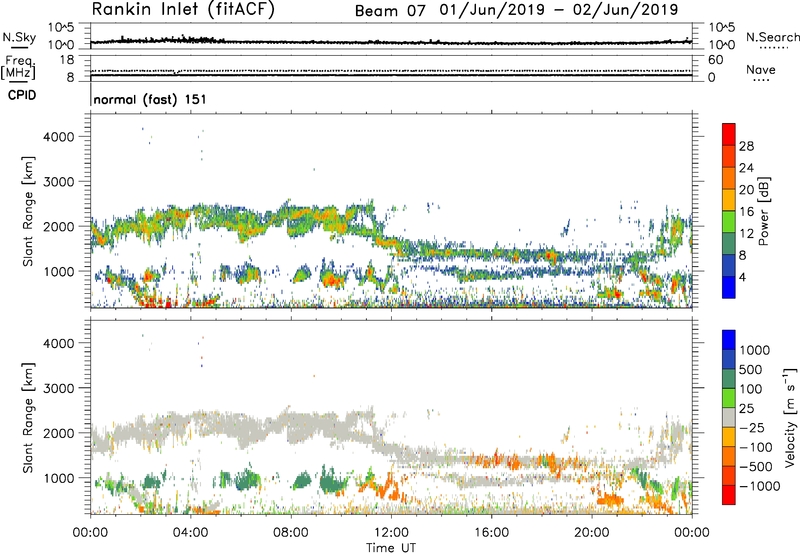The height and width of the screenshot is (554, 800).
Task: Click the Power [dB] colorbar title
Action: [x=763, y=211]
